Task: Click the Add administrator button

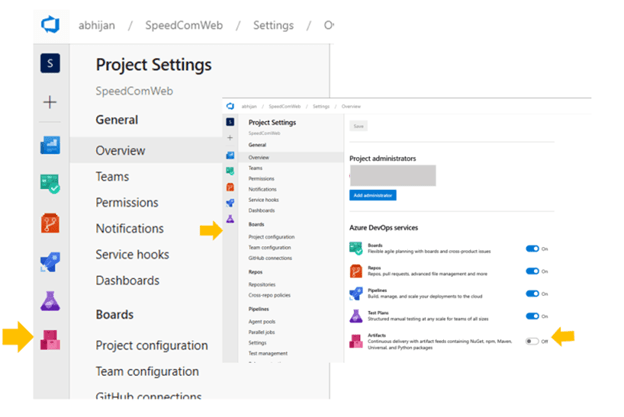Action: 372,195
